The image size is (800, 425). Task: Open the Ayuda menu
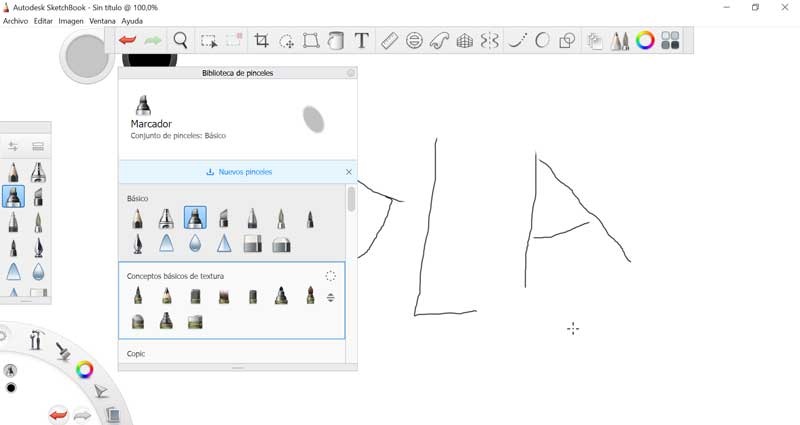pos(132,21)
